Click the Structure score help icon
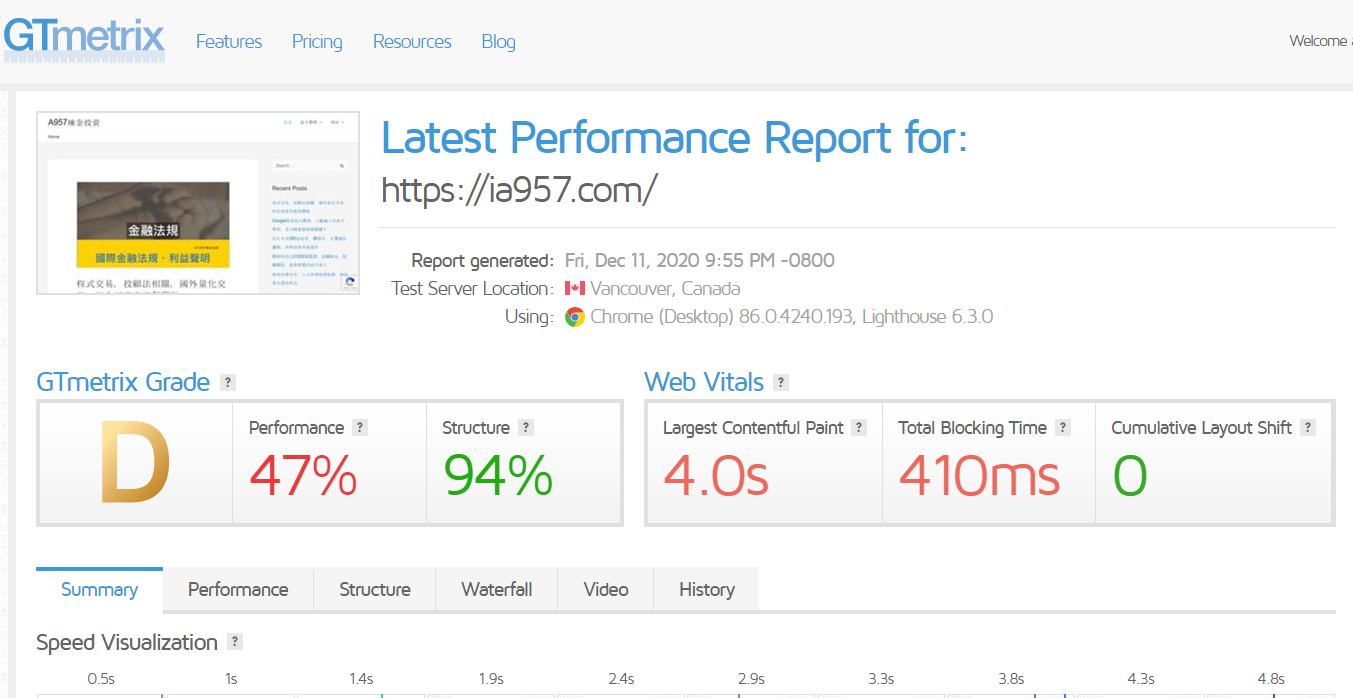The width and height of the screenshot is (1353, 698). 526,427
